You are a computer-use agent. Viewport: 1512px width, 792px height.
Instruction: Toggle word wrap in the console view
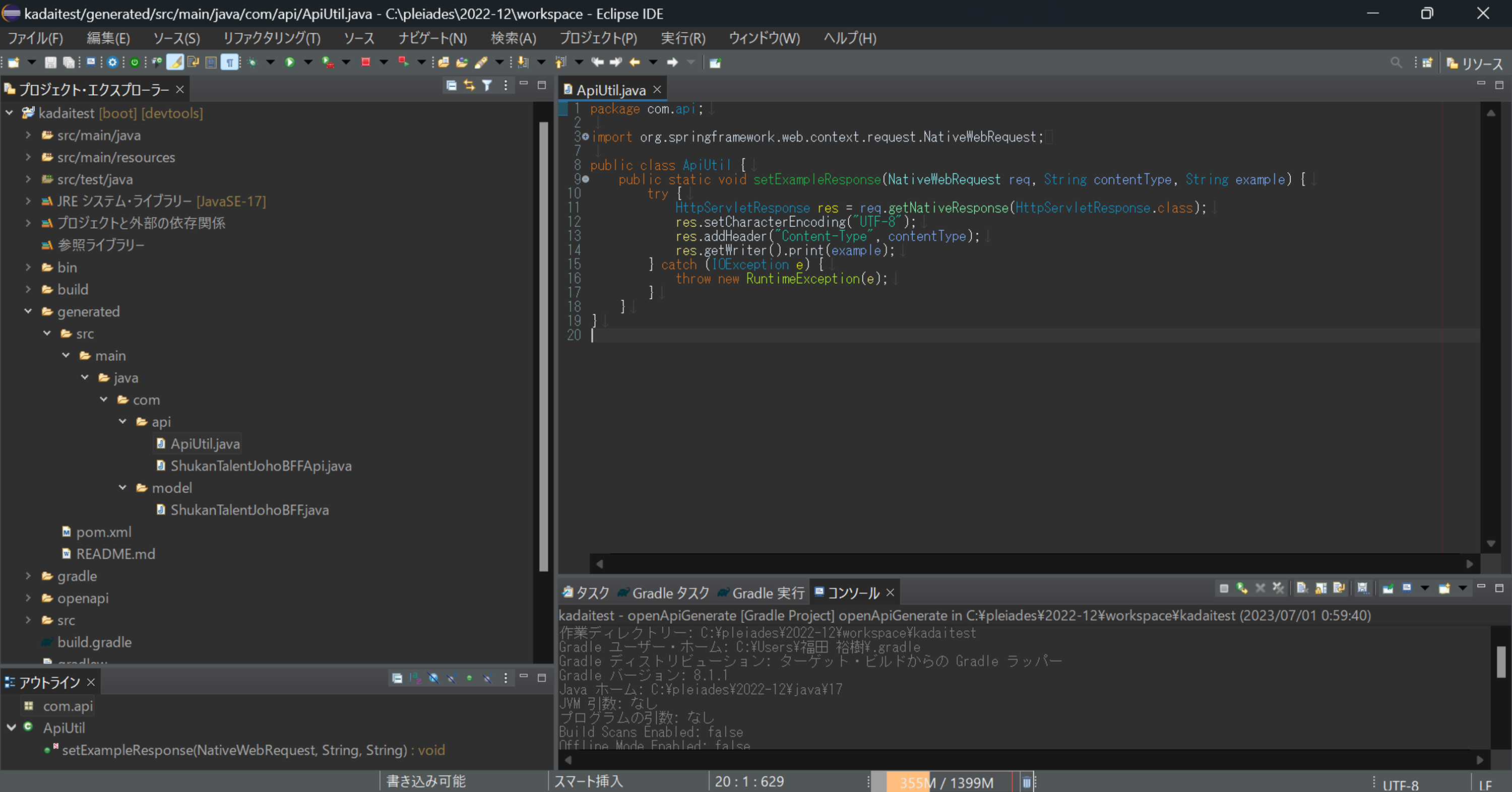1339,588
